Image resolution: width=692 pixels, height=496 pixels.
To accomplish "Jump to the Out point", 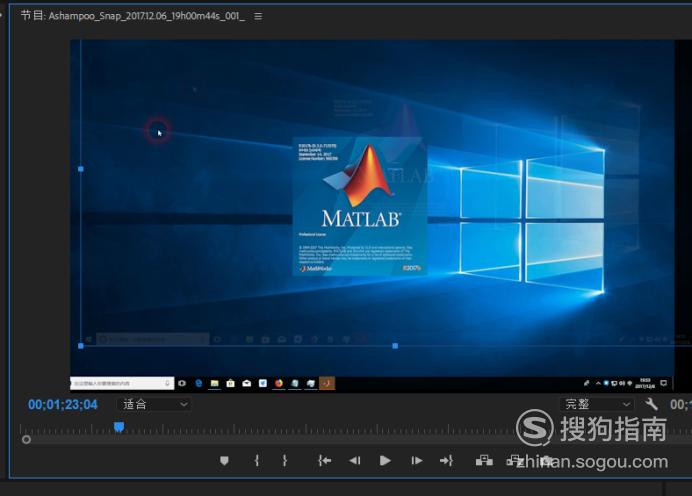I will (446, 461).
